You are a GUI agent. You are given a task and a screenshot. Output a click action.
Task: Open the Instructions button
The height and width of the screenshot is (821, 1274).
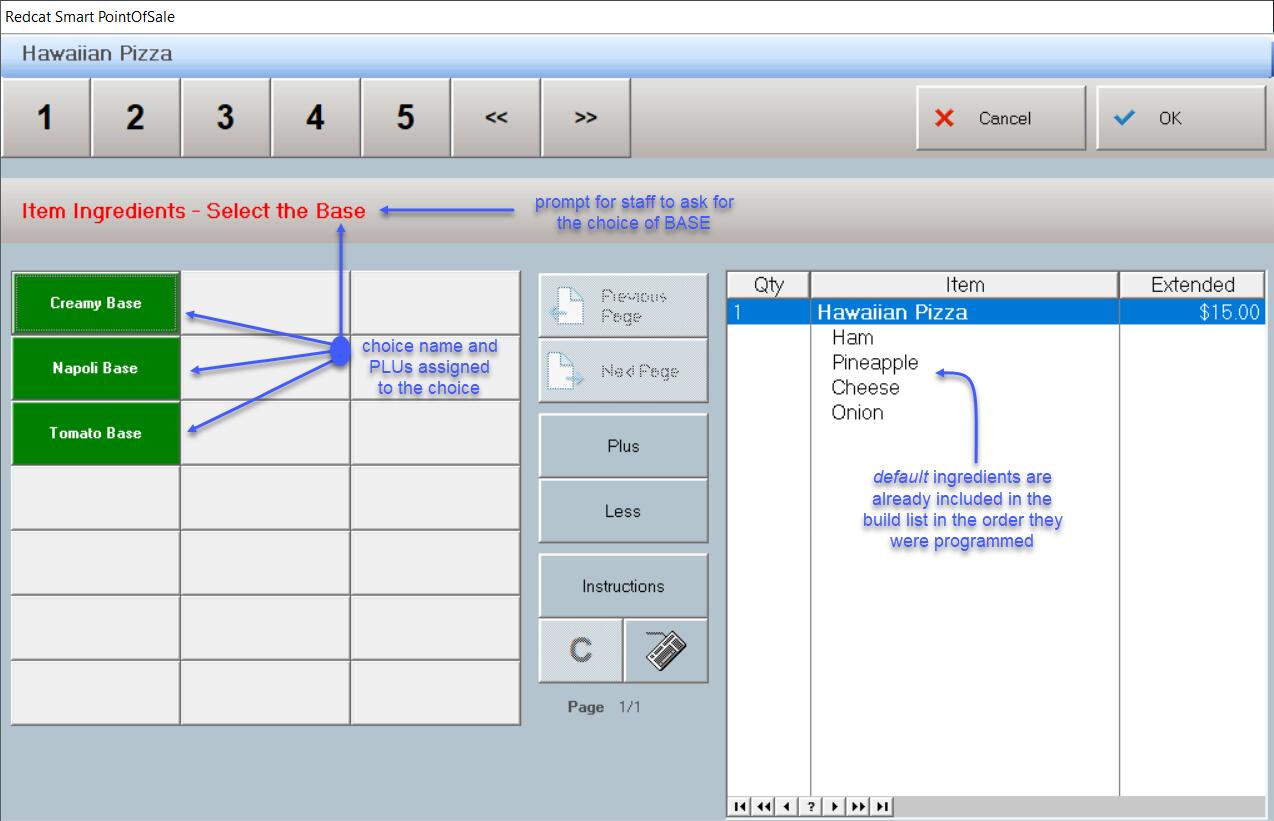pos(623,586)
